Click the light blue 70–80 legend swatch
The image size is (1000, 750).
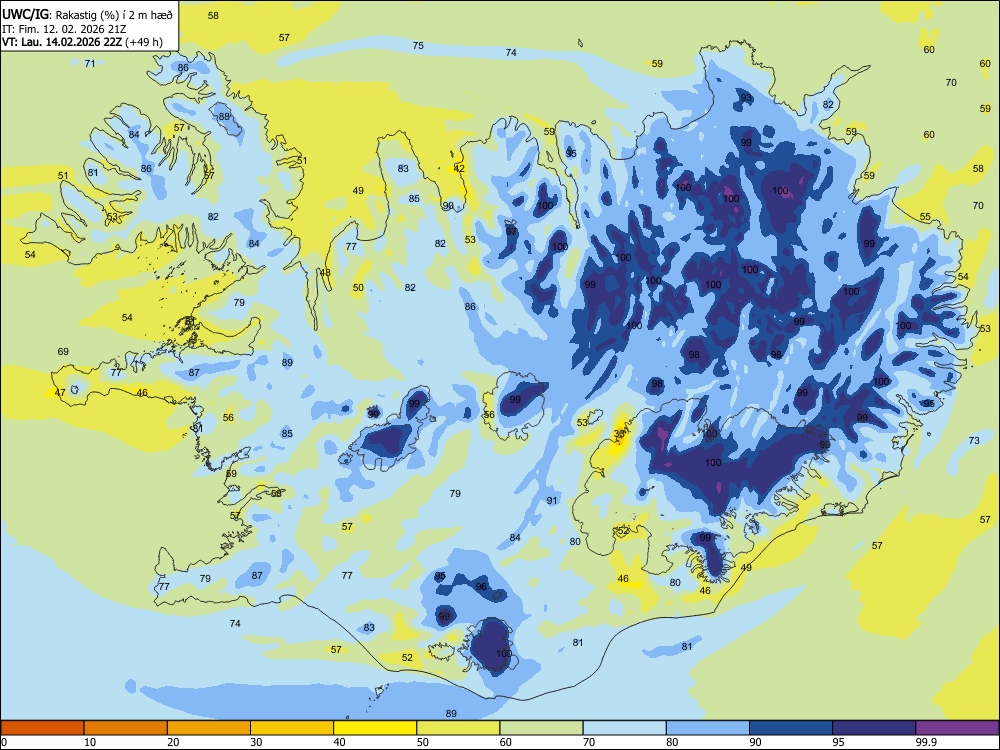coord(624,728)
